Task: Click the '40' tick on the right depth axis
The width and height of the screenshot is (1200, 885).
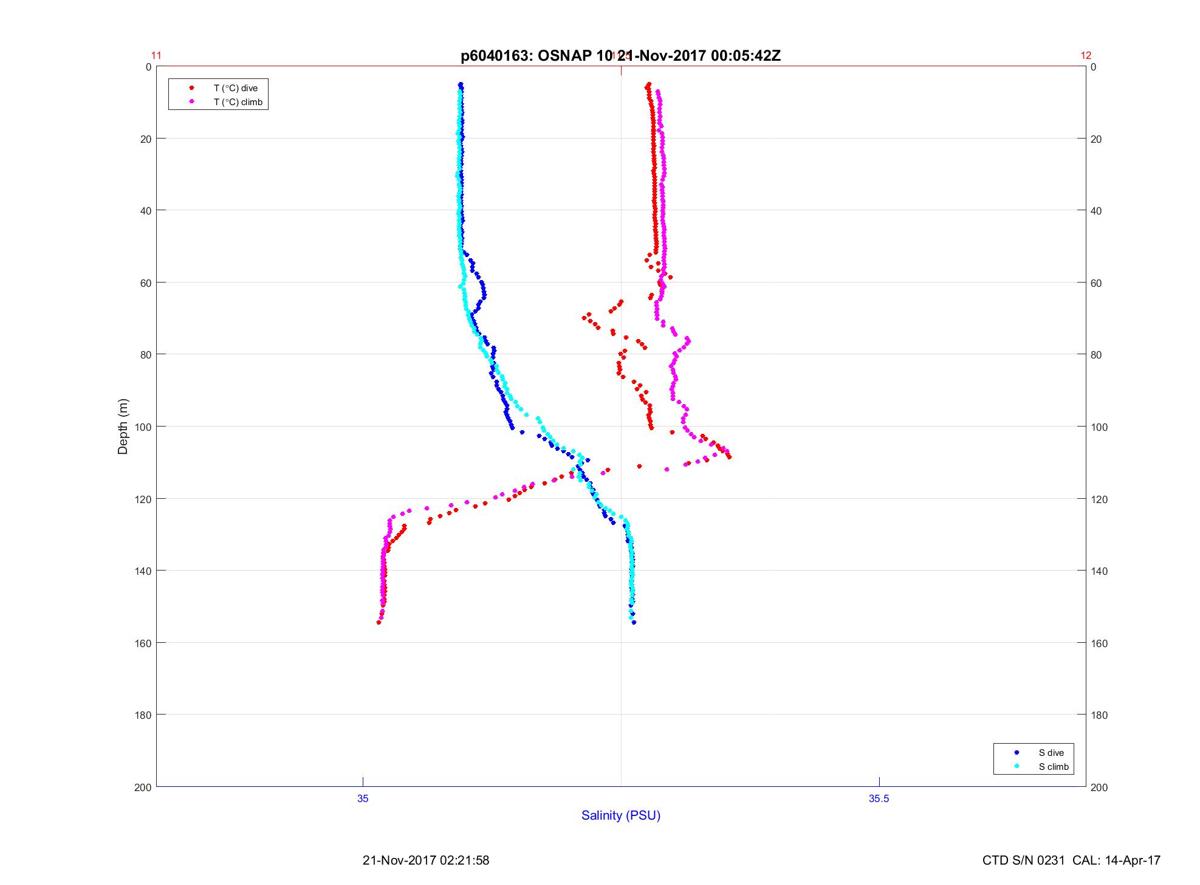Action: click(x=1097, y=211)
